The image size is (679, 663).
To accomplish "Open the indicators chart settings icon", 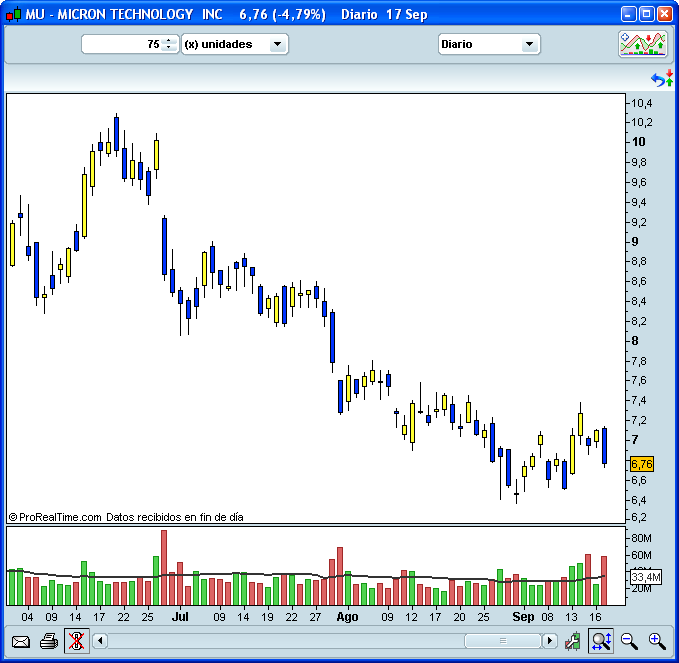I will (642, 44).
